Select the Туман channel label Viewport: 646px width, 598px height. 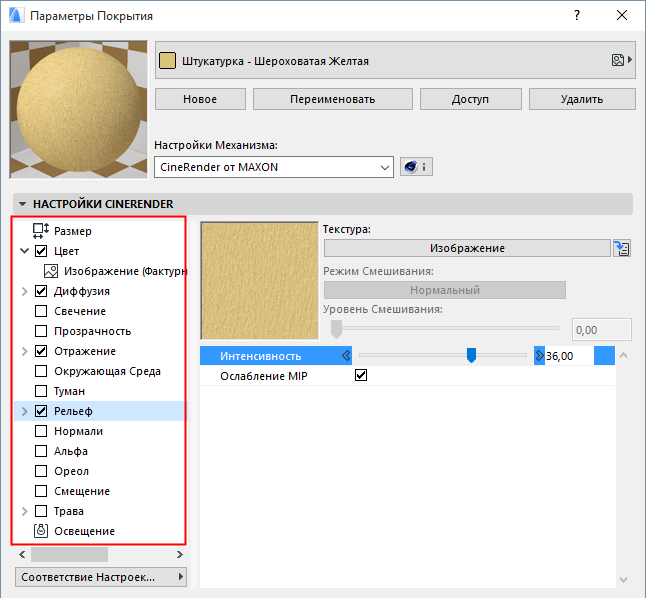pyautogui.click(x=69, y=391)
